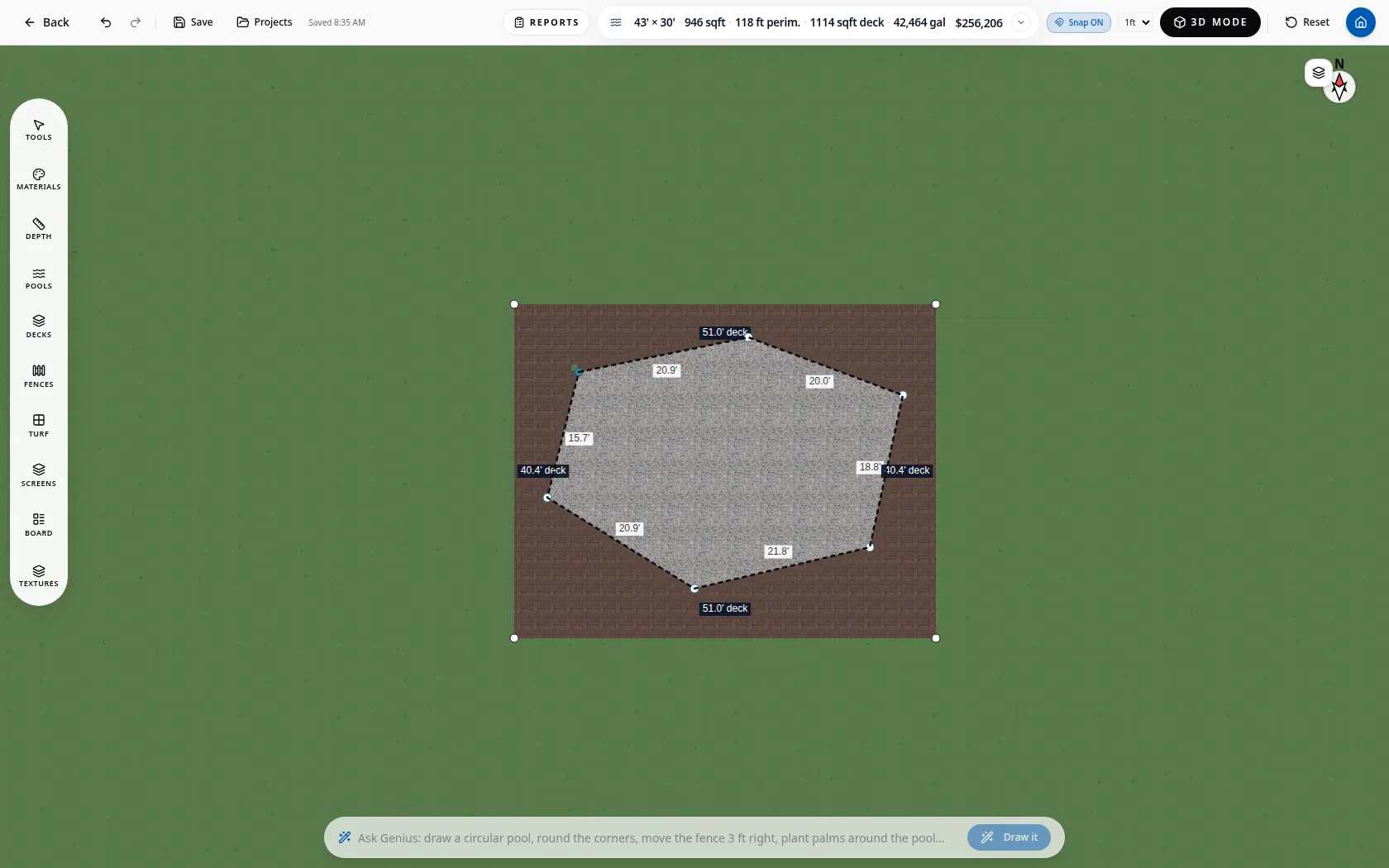This screenshot has width=1389, height=868.
Task: Click the 21.8' pool edge dimension
Action: (778, 551)
